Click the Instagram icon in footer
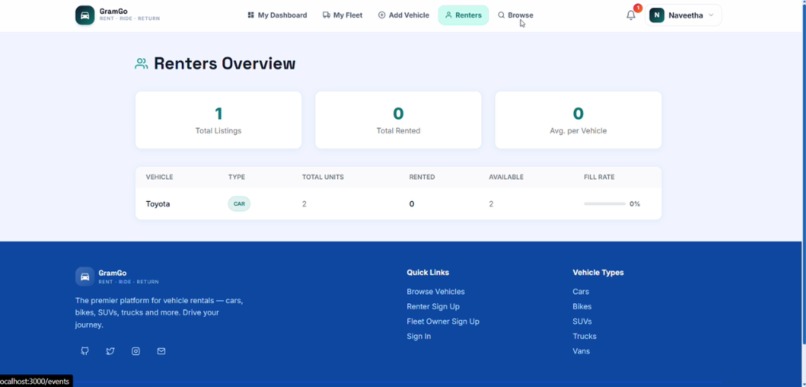This screenshot has height=387, width=806. click(136, 351)
